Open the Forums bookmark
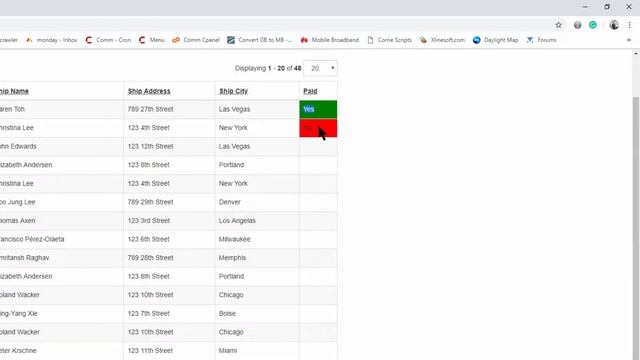 click(x=542, y=40)
